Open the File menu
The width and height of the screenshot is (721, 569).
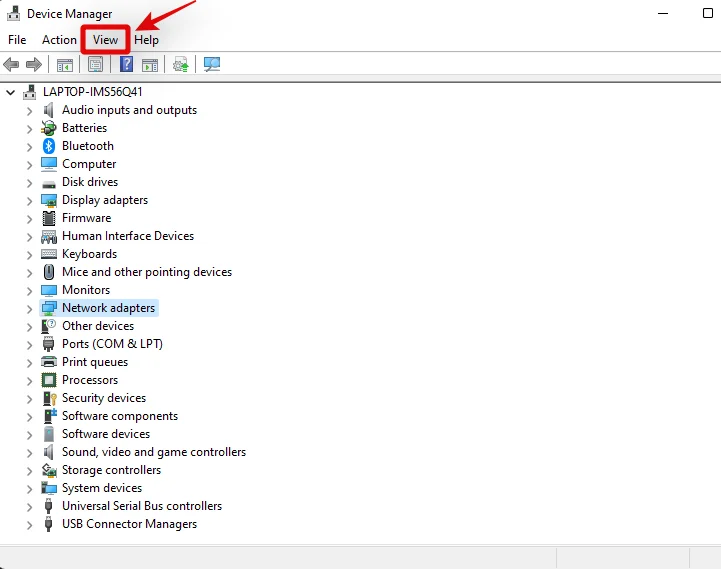click(17, 40)
